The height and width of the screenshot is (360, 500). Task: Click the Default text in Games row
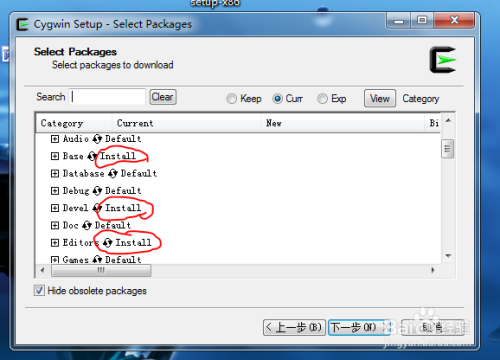tap(123, 259)
